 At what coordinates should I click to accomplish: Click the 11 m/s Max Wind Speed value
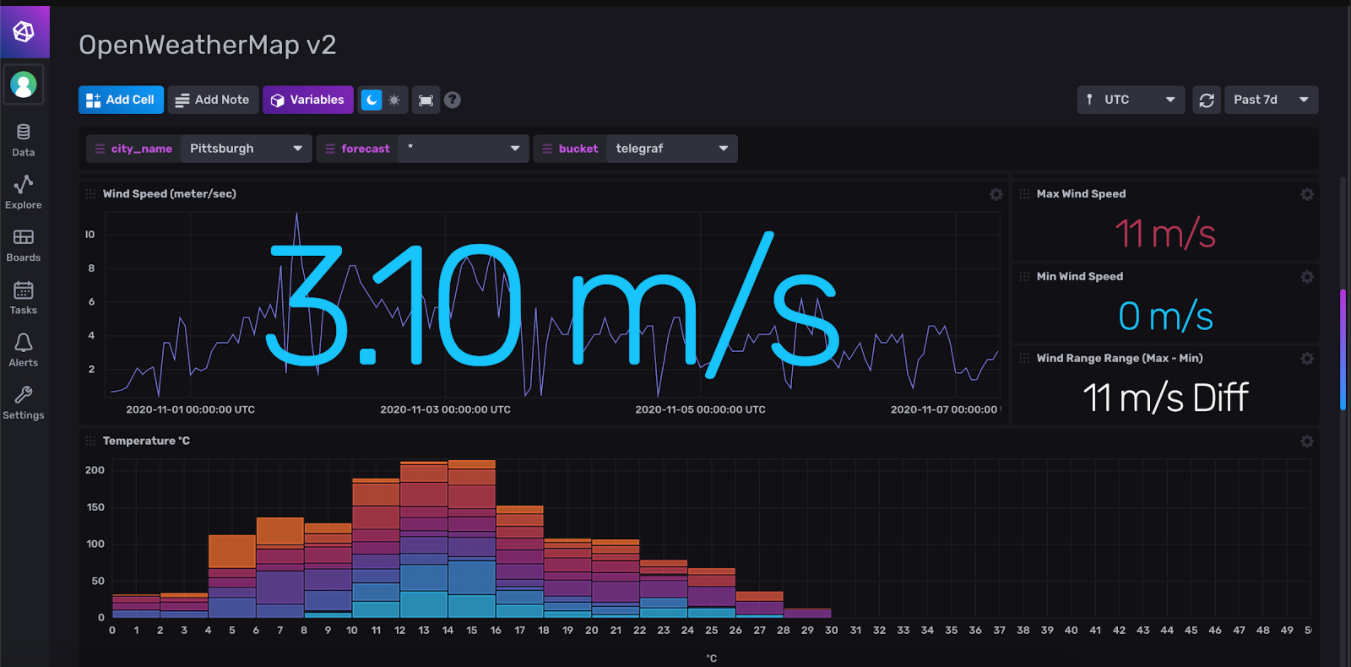coord(1165,233)
